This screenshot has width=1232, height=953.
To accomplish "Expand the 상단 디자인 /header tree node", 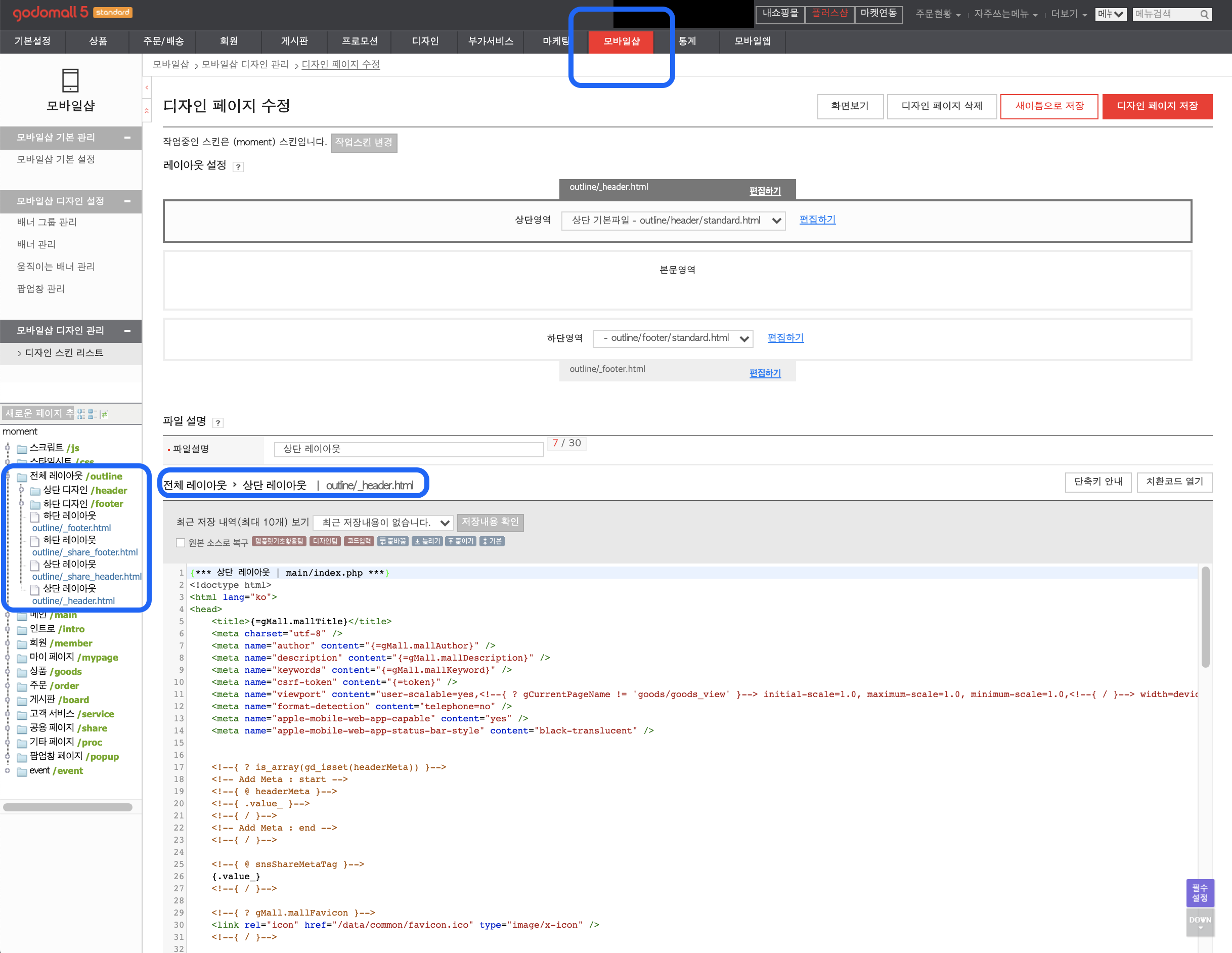I will 21,490.
